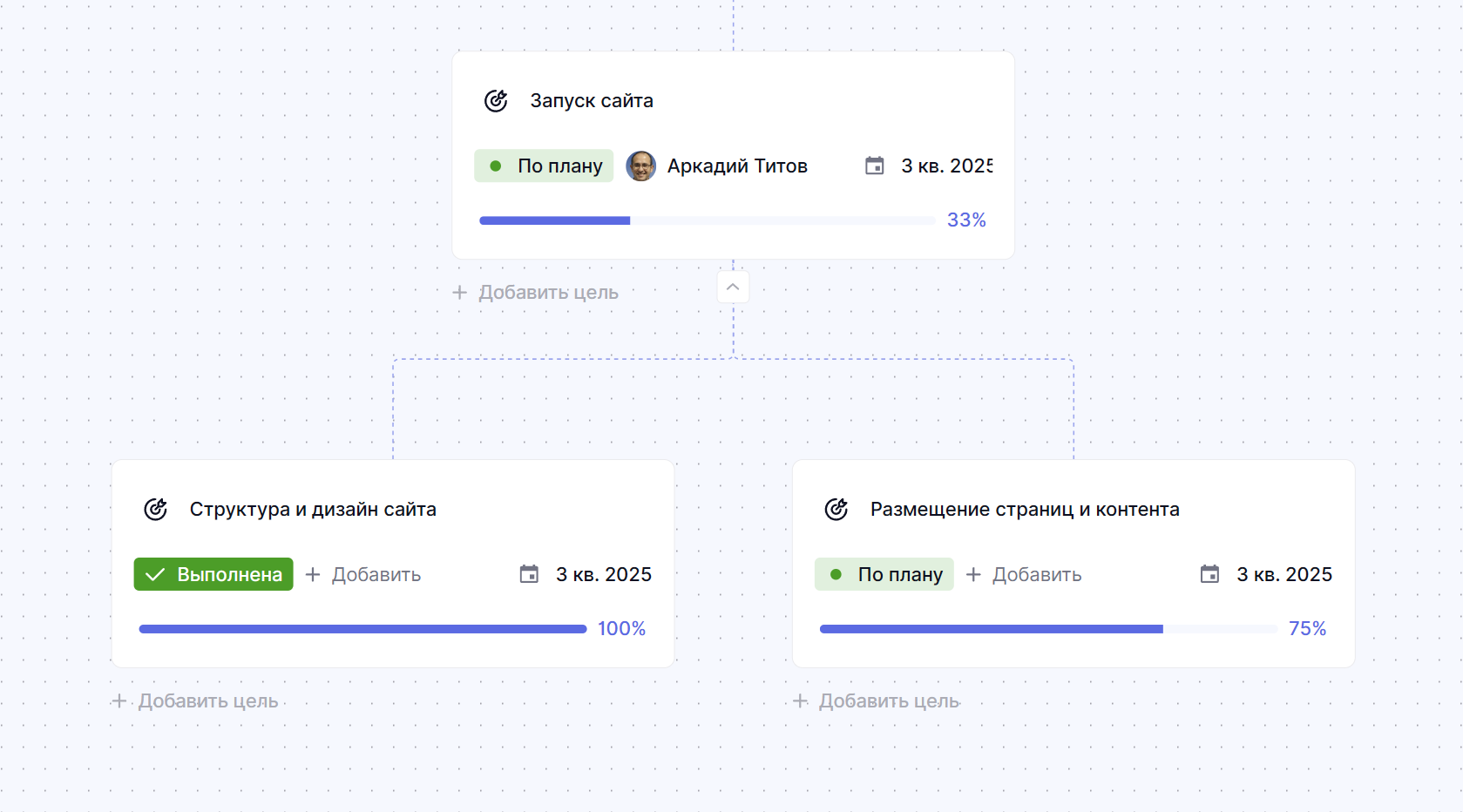Image resolution: width=1463 pixels, height=812 pixels.
Task: Collapse child goals with the chevron-up button
Action: (733, 288)
